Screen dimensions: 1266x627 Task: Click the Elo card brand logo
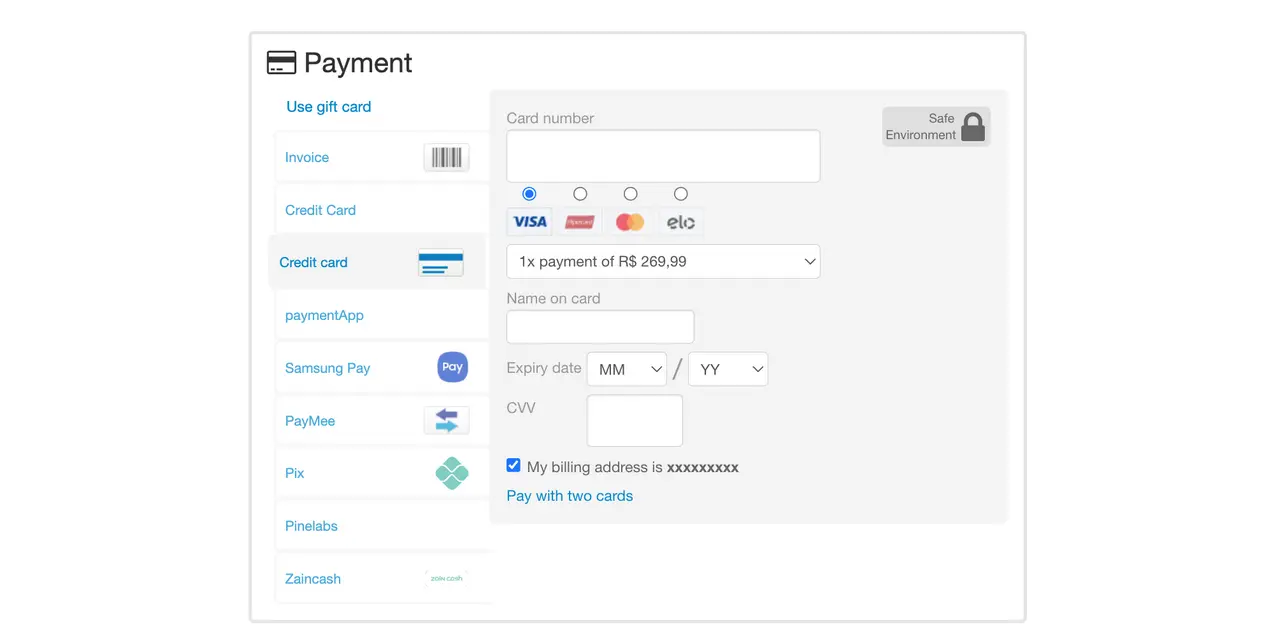(x=681, y=222)
